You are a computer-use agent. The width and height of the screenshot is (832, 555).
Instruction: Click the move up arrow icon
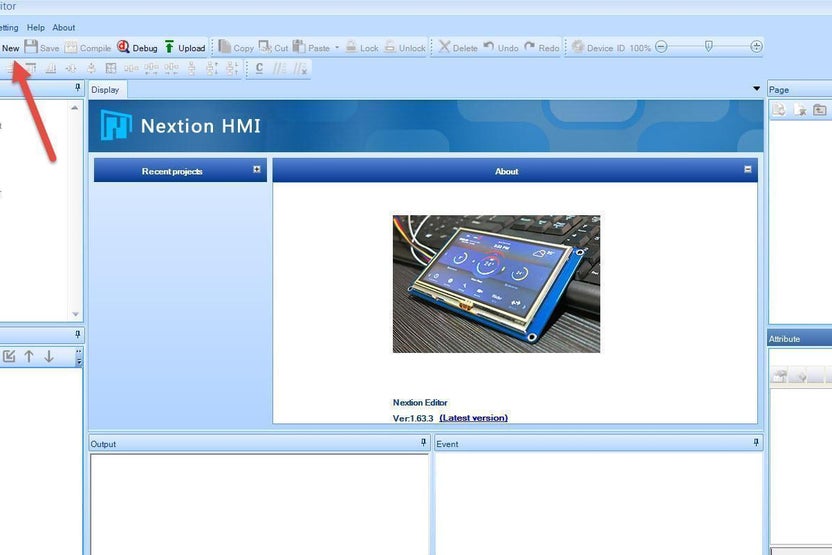(29, 356)
